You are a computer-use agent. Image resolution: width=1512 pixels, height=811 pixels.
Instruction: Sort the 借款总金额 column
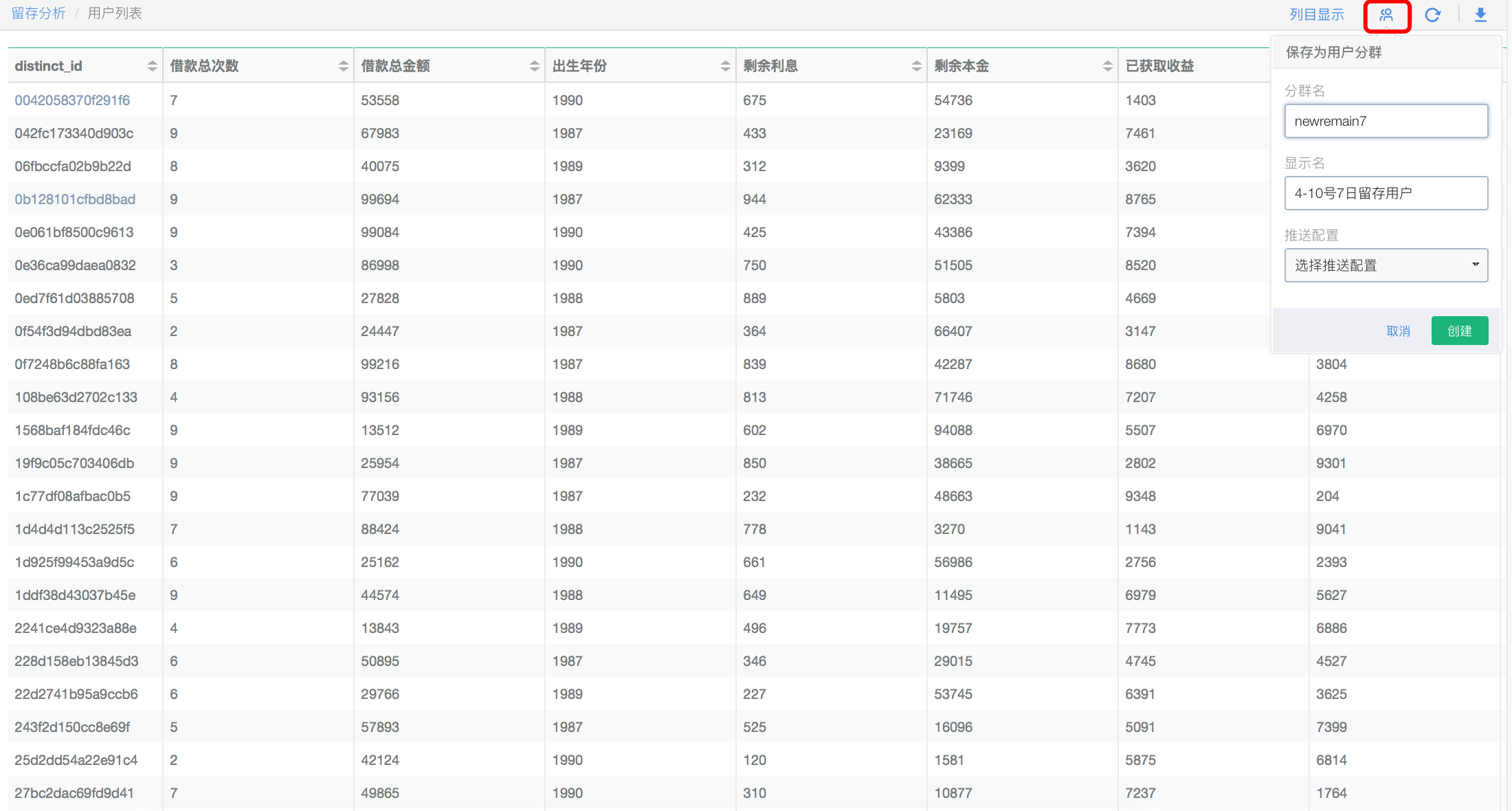pyautogui.click(x=534, y=66)
